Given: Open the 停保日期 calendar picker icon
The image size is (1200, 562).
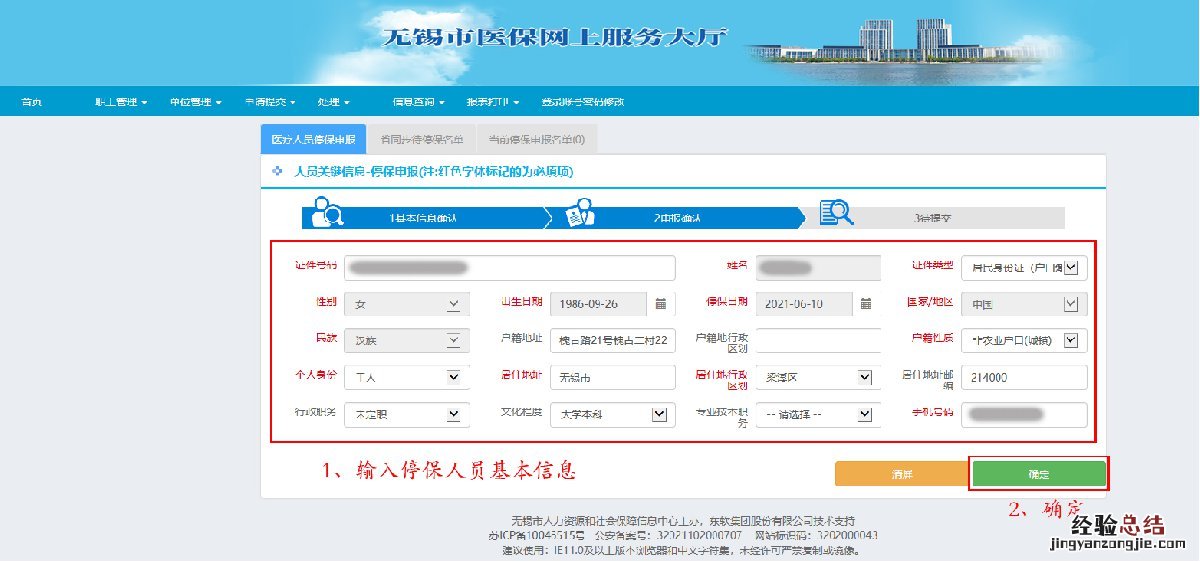Looking at the screenshot, I should (x=866, y=304).
